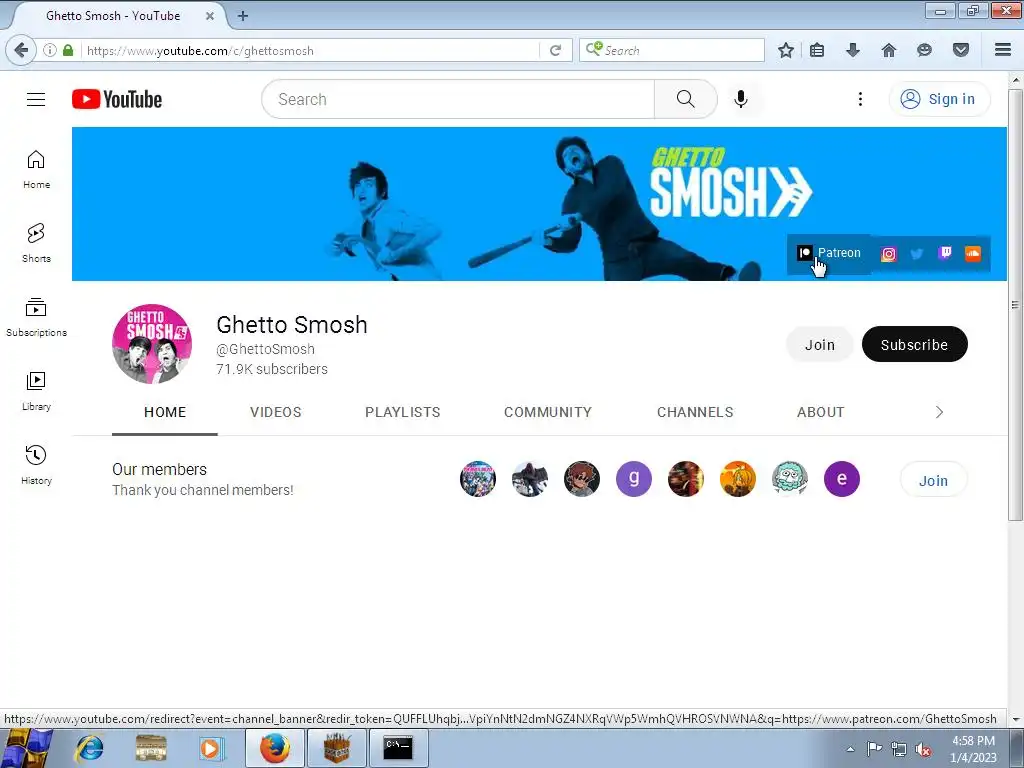Go to Firefox home page icon
The image size is (1024, 768).
889,50
